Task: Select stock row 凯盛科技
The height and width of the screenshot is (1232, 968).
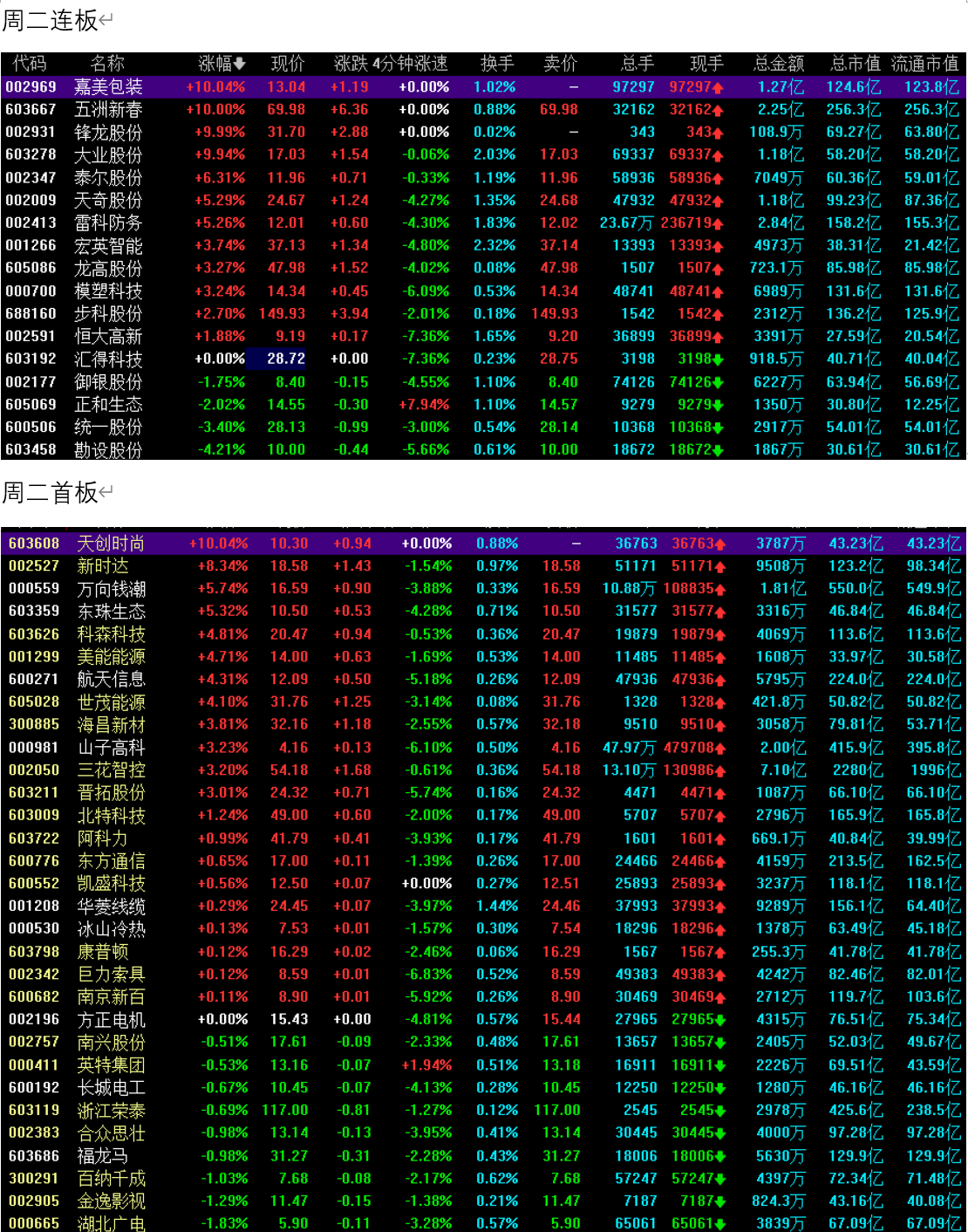Action: pyautogui.click(x=483, y=884)
